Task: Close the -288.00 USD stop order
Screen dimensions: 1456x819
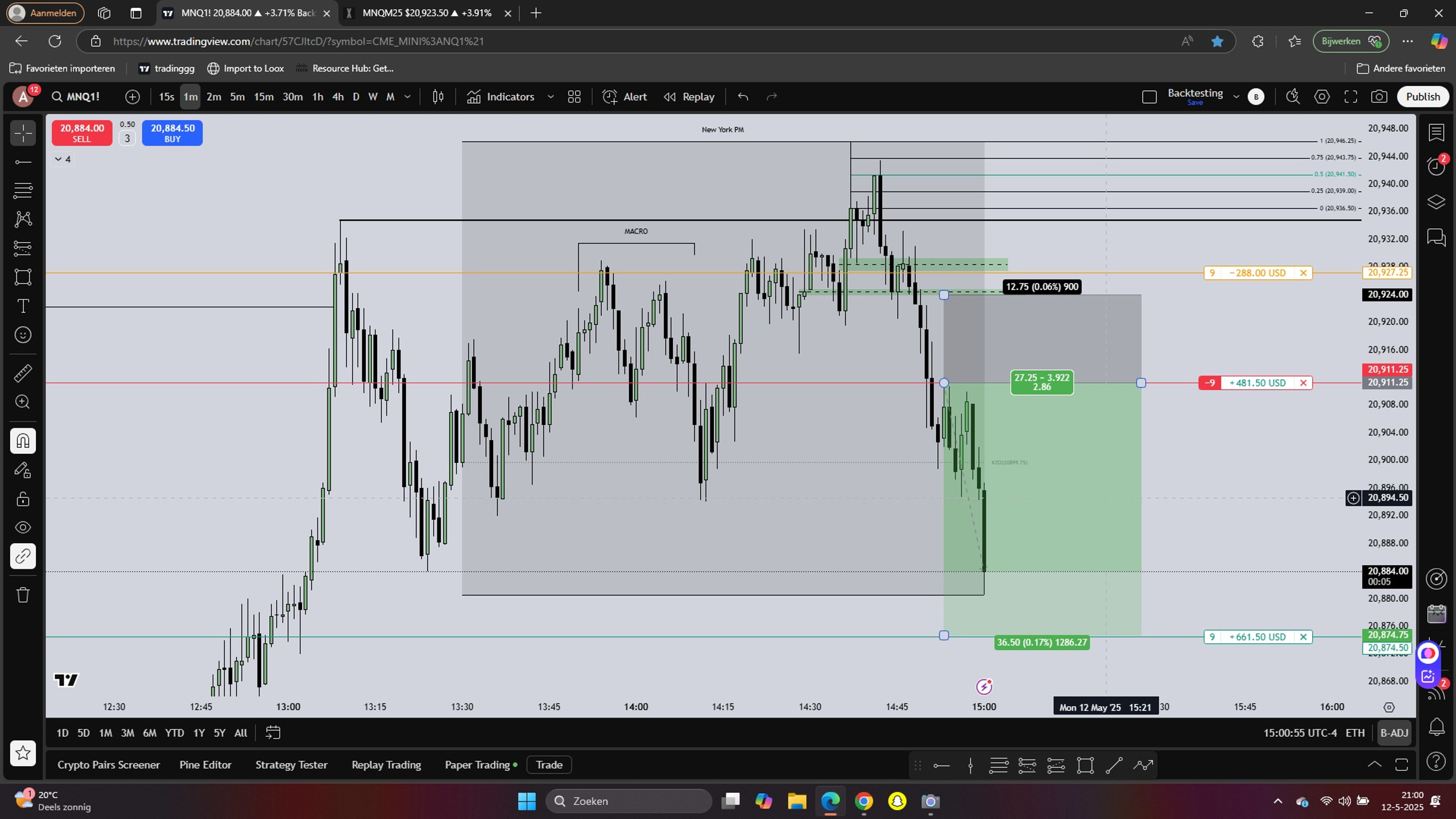Action: coord(1303,273)
